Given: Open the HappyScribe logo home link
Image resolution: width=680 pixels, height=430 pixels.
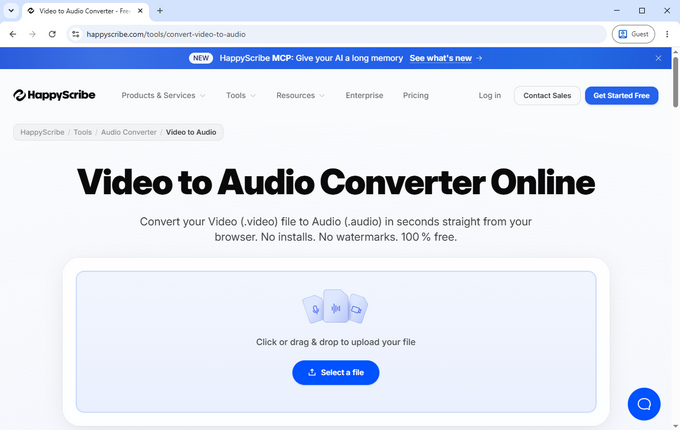Looking at the screenshot, I should 54,95.
